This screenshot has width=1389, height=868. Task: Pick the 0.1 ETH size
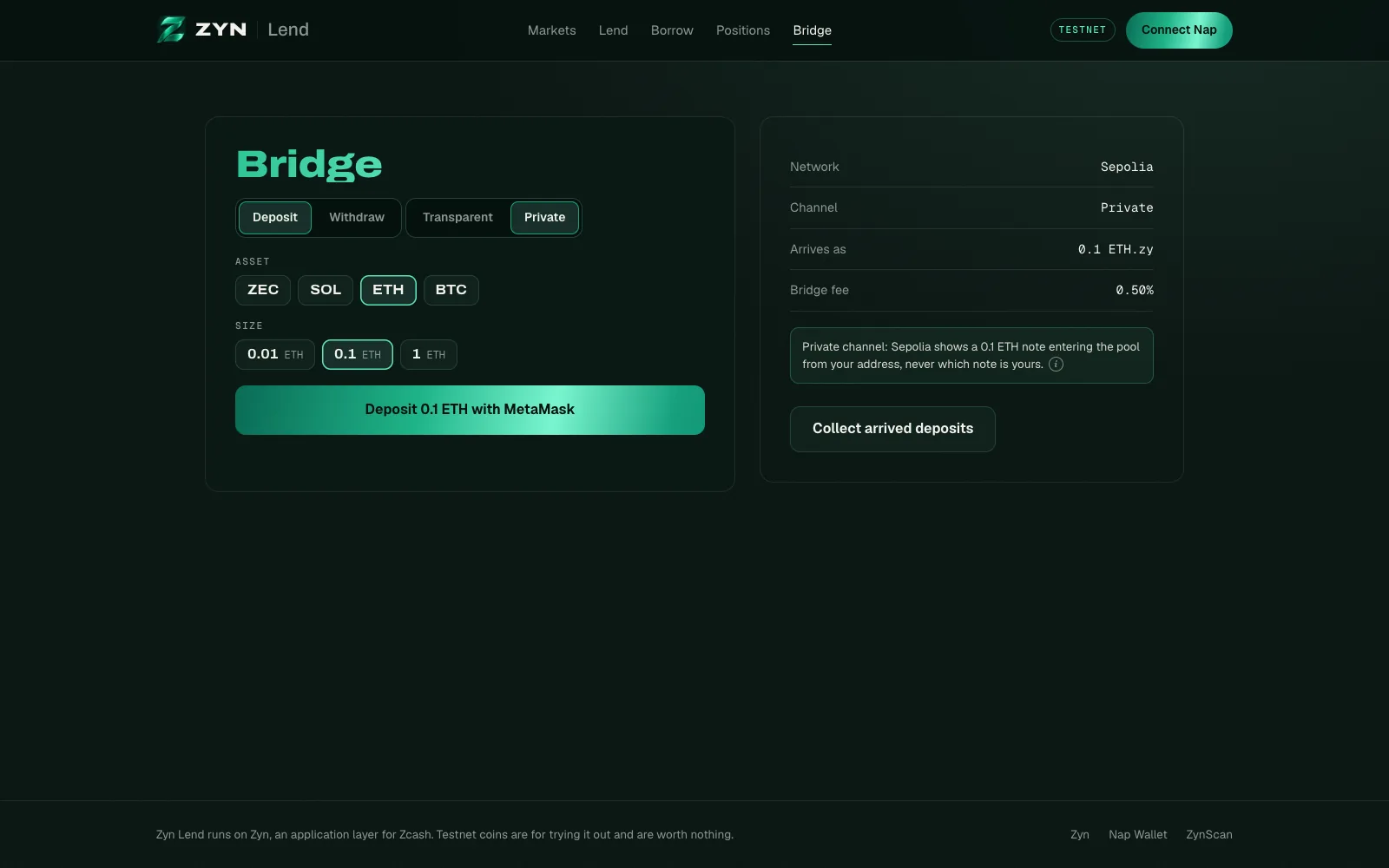(x=358, y=354)
